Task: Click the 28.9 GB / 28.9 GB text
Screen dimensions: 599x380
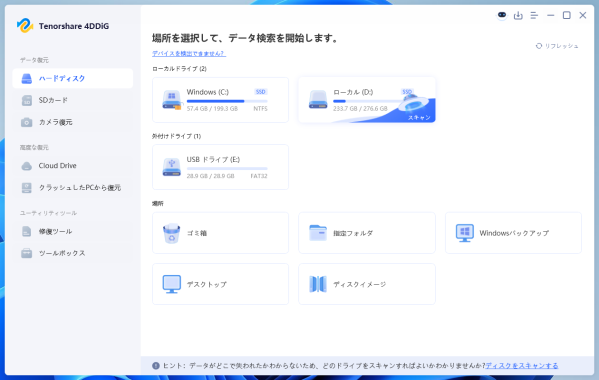Action: click(x=210, y=176)
